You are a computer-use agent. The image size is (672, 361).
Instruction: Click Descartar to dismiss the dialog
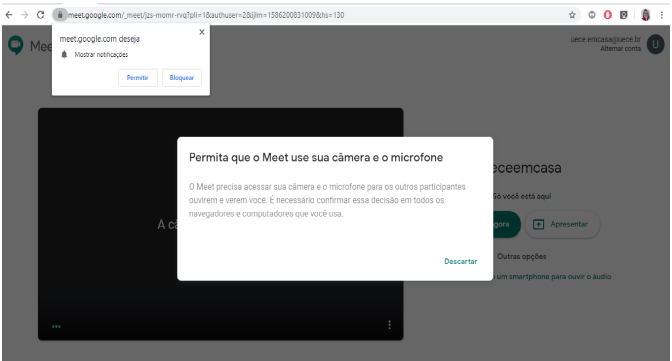click(x=461, y=261)
